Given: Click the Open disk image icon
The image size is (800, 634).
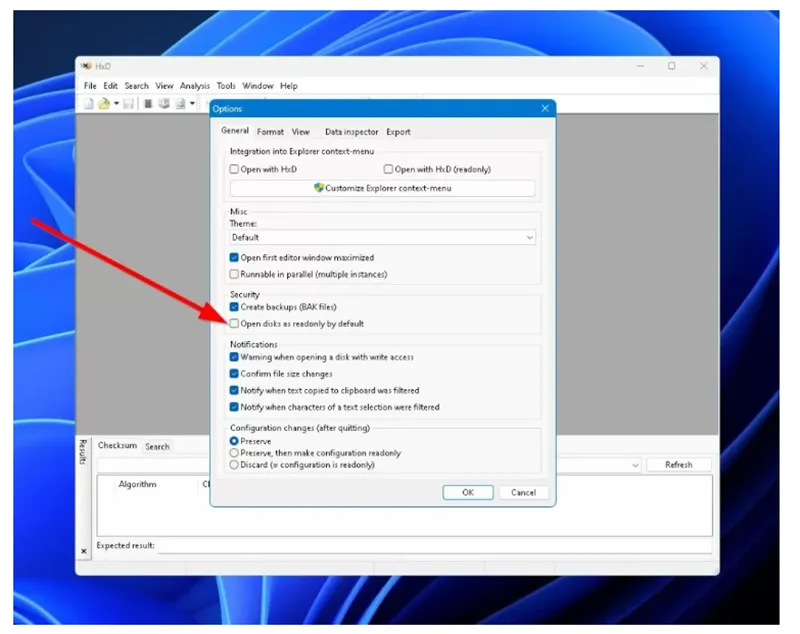Looking at the screenshot, I should tap(180, 104).
